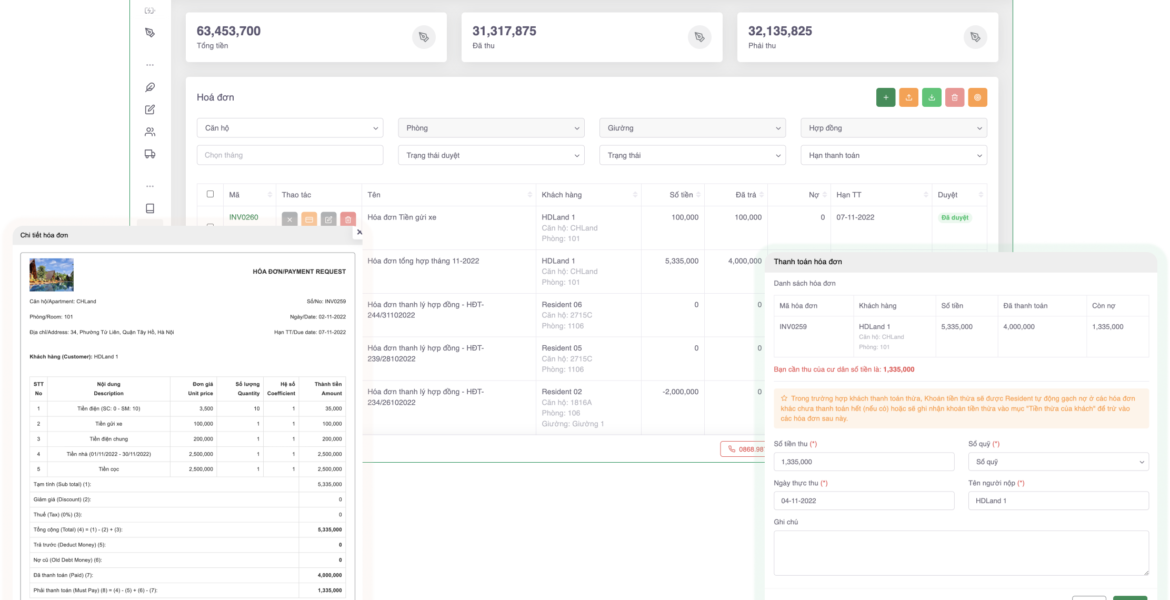Click the edit icon on the INV0260 row

(x=328, y=219)
